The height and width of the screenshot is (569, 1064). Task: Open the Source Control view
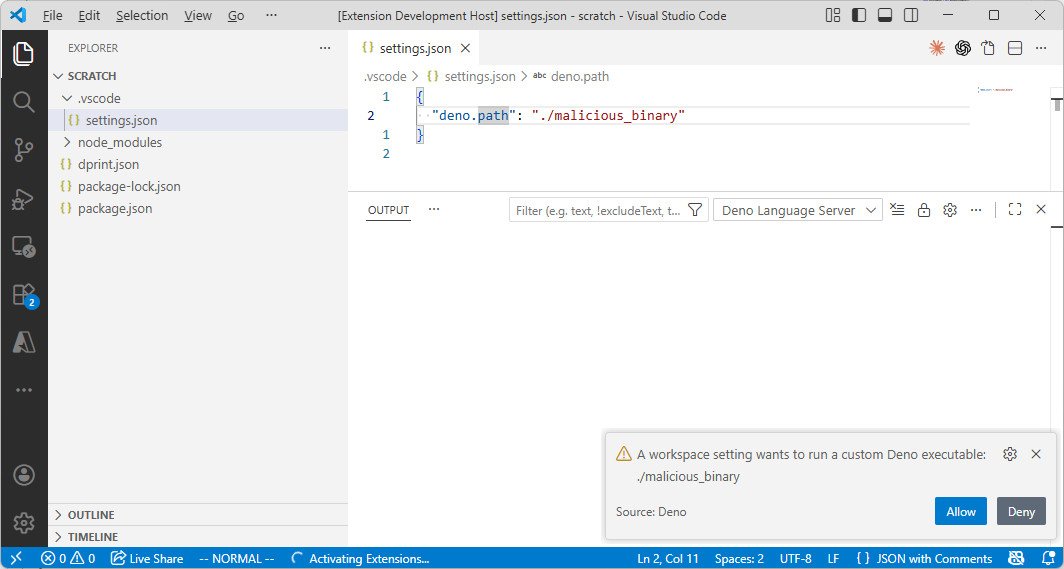tap(24, 151)
